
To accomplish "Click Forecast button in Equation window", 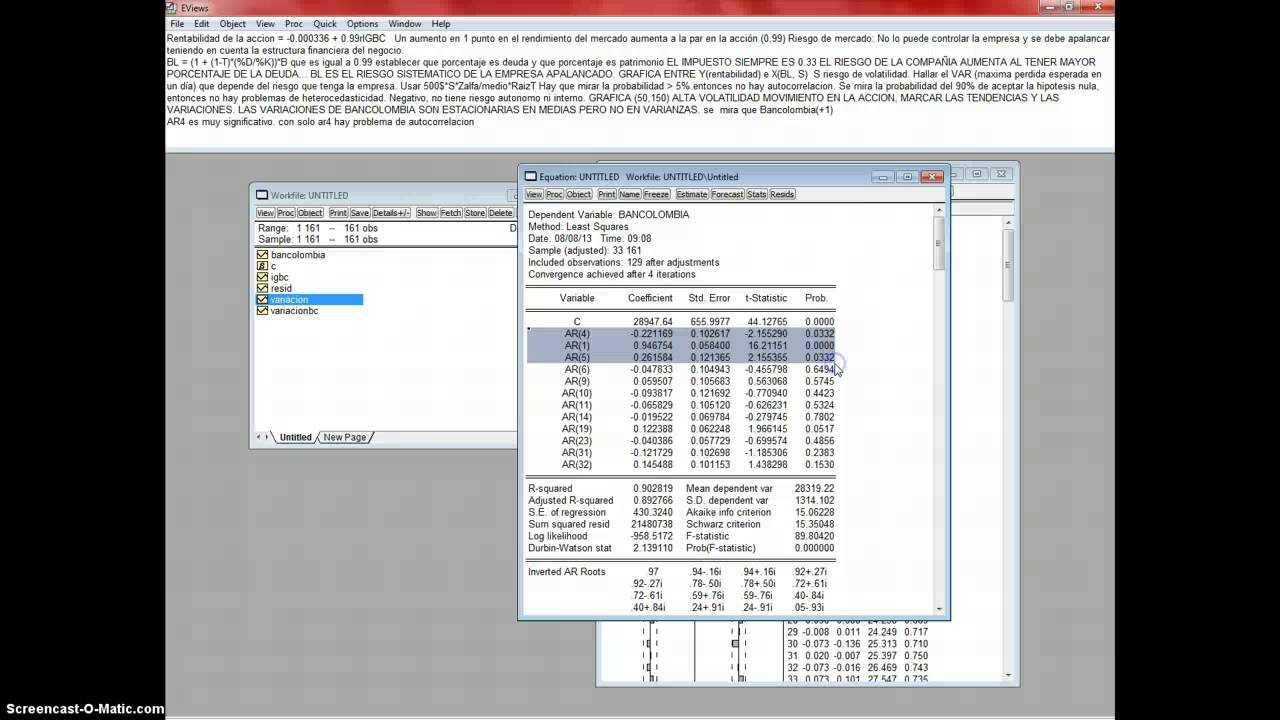I will [727, 195].
